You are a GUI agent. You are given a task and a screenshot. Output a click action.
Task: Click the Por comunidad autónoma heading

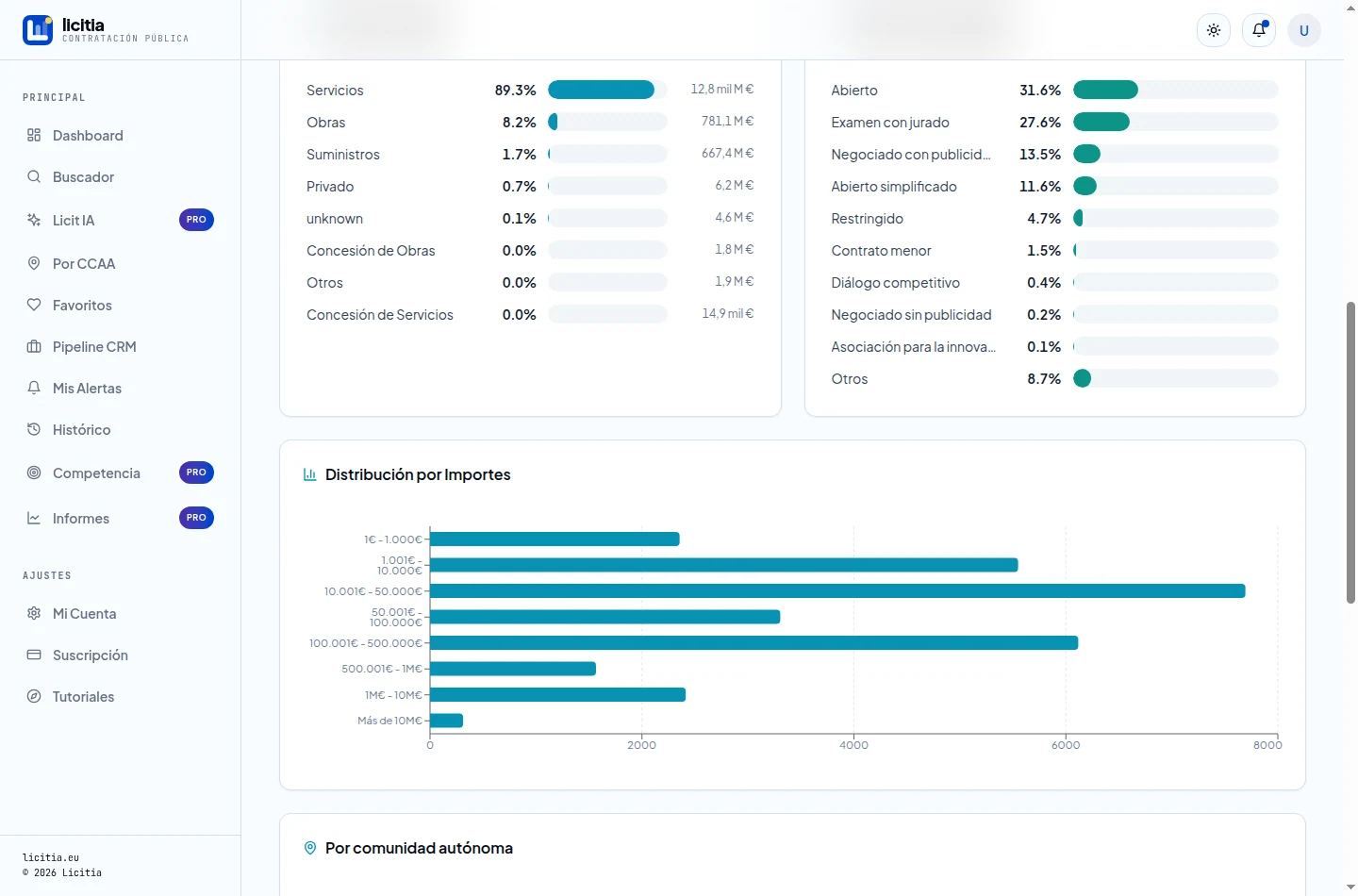[x=419, y=848]
